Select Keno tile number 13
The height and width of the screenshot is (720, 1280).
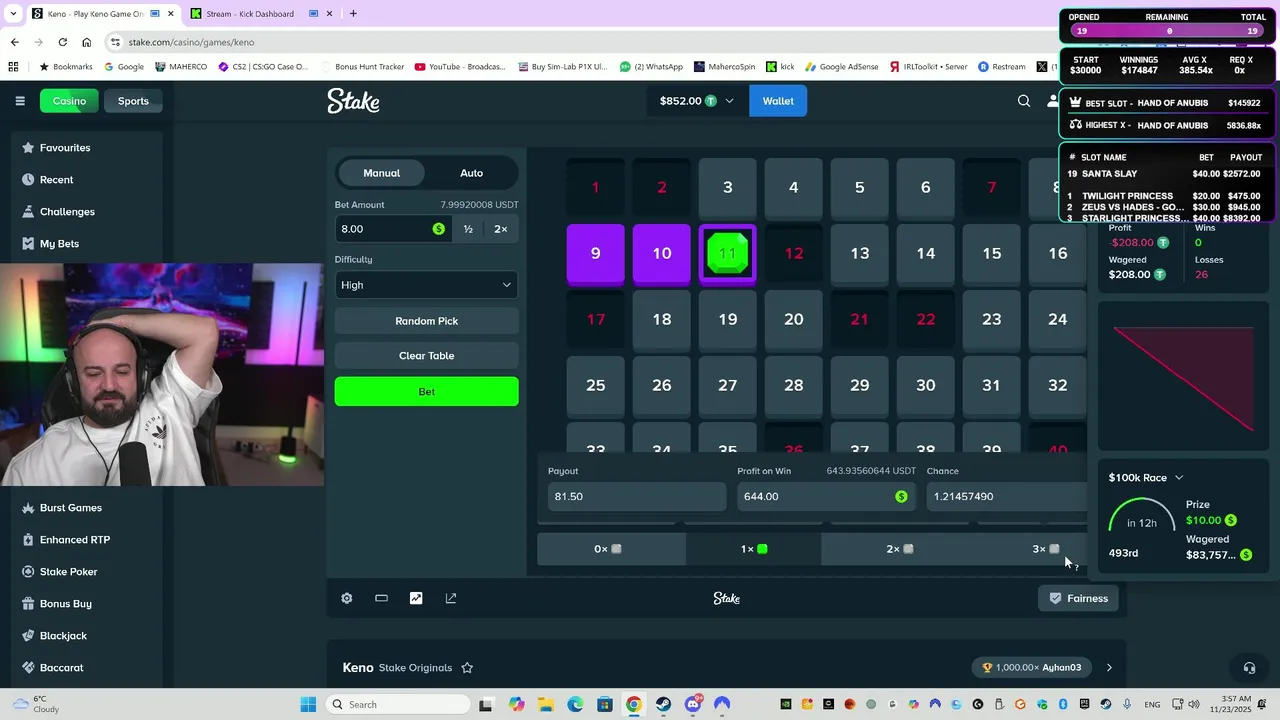[860, 253]
